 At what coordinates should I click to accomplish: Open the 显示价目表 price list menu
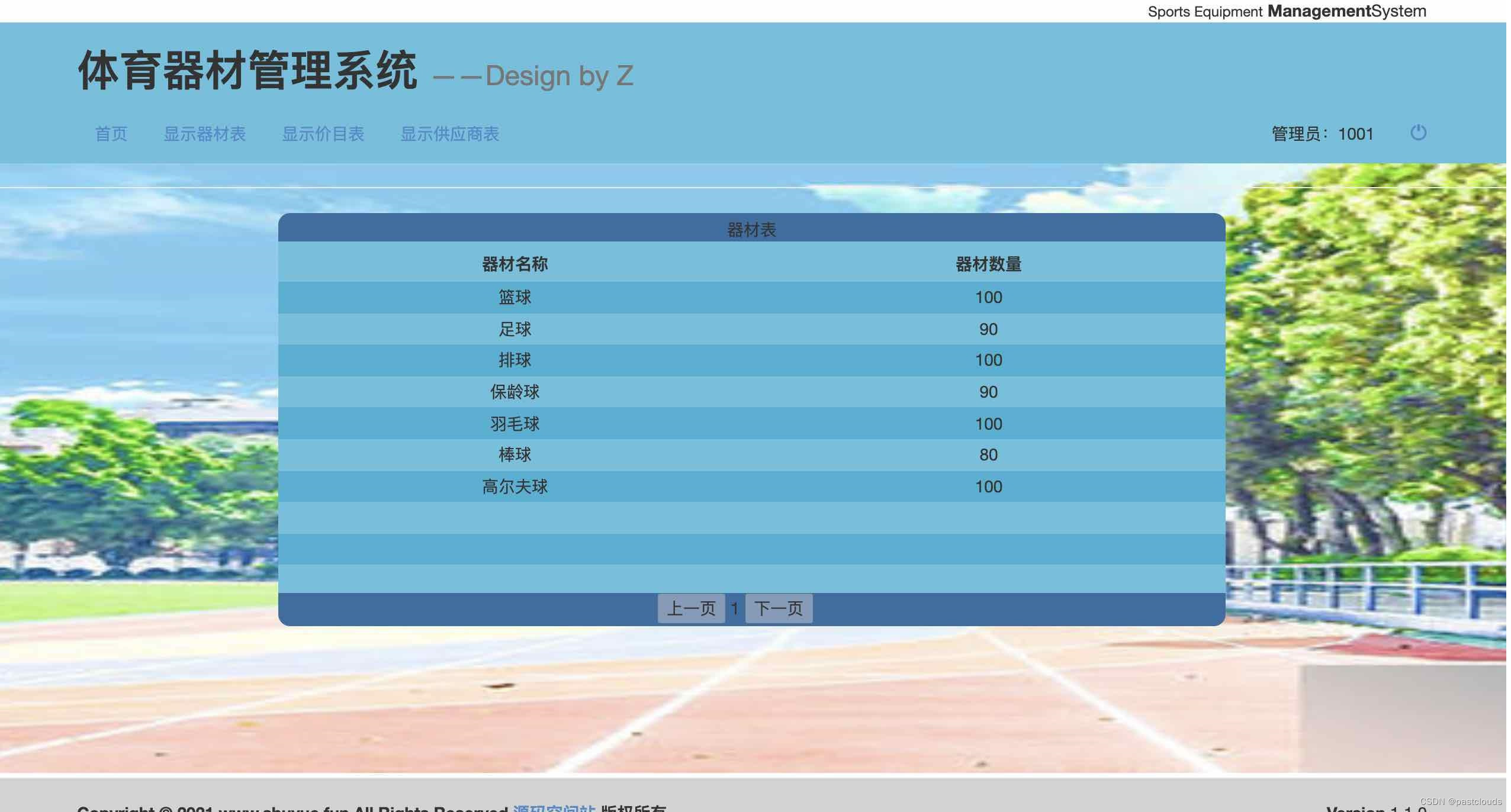point(324,134)
